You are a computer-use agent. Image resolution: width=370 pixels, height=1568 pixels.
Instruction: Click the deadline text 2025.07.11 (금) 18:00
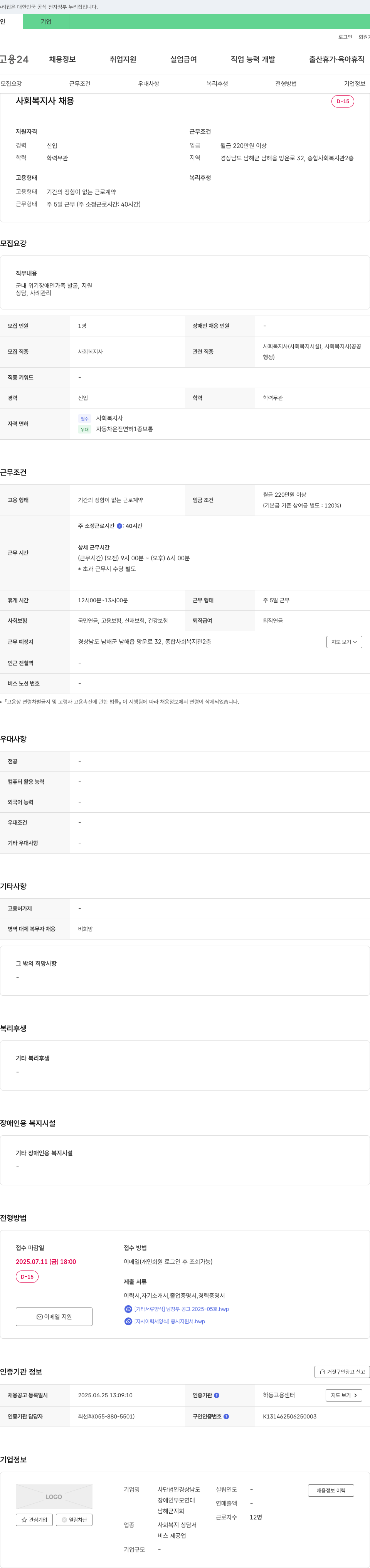point(45,1262)
